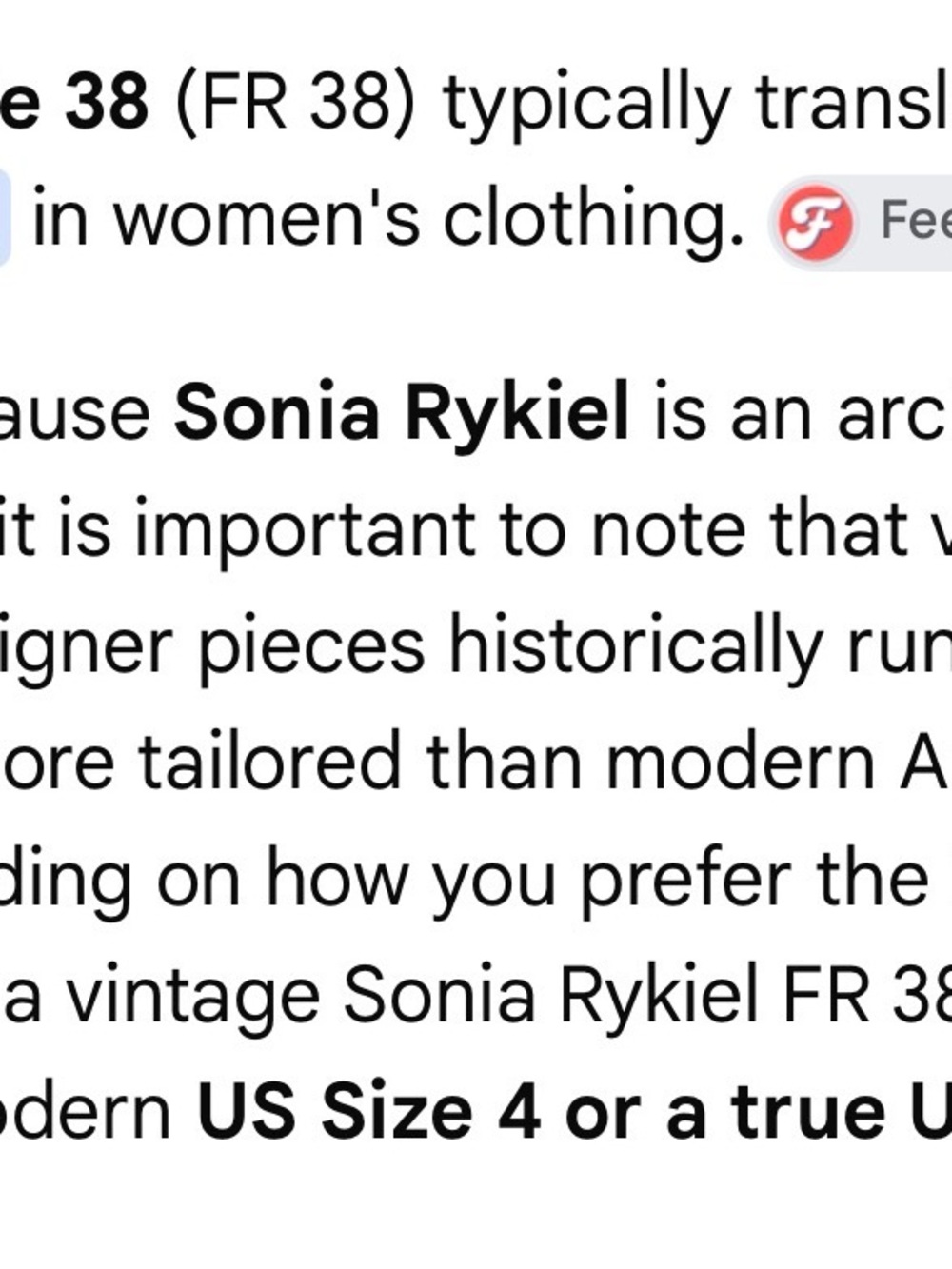Image resolution: width=952 pixels, height=1269 pixels.
Task: Click the bold '38' text in first line
Action: pyautogui.click(x=106, y=102)
